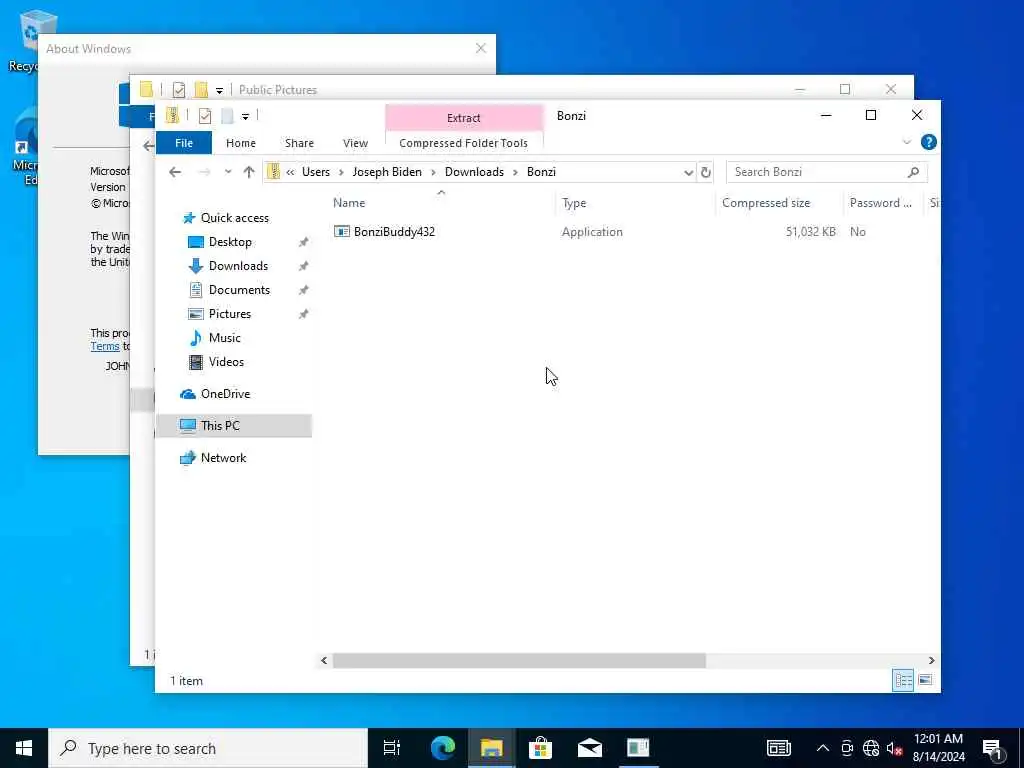1024x768 pixels.
Task: Open the Help question mark icon
Action: pos(928,142)
